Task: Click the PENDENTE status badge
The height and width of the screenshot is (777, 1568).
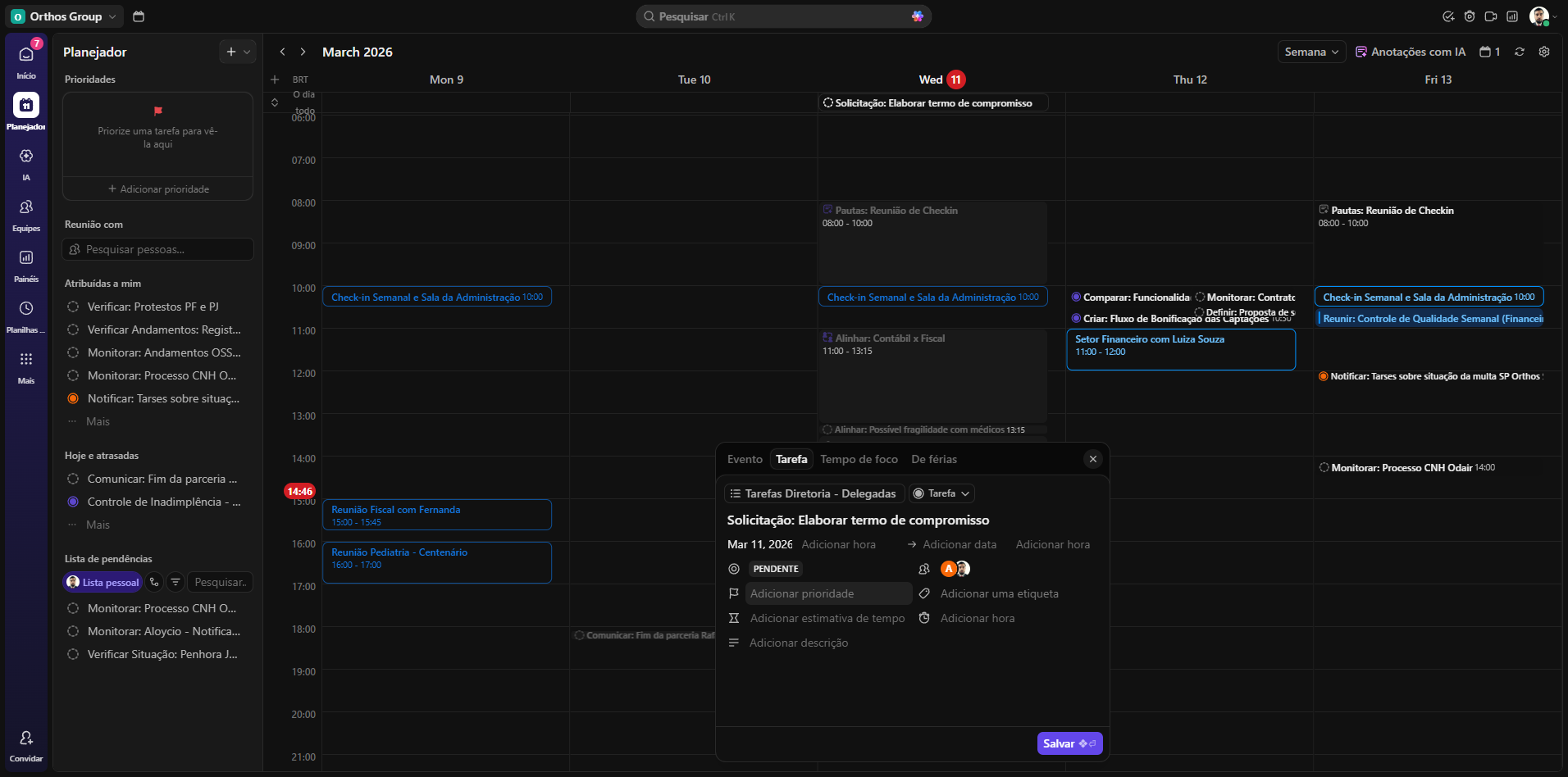Action: point(775,569)
